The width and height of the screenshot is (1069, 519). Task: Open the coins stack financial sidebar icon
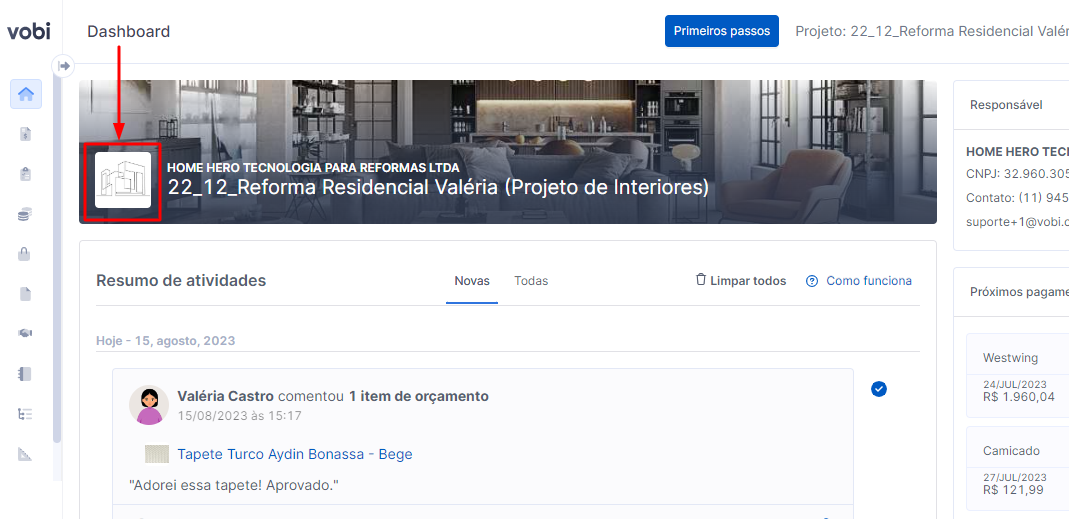coord(26,214)
